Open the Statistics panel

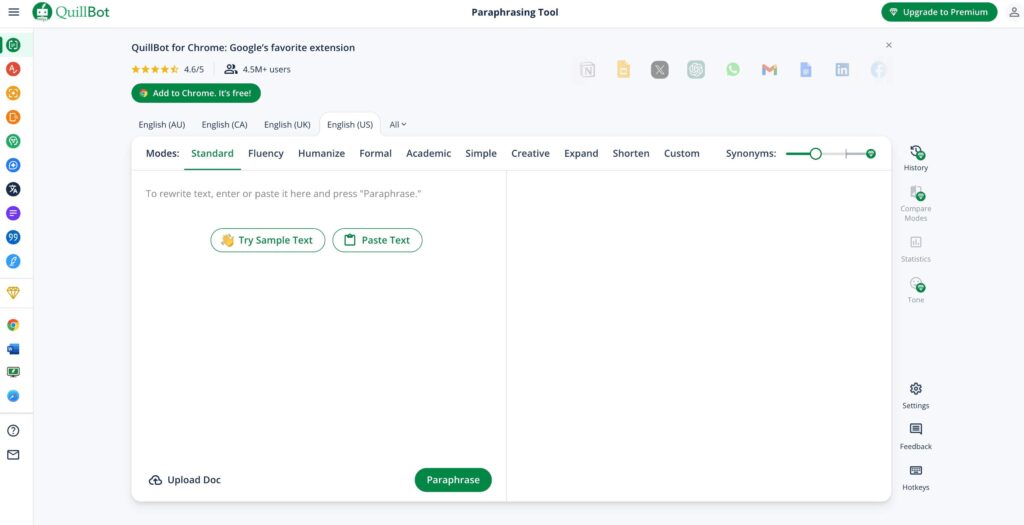coord(916,249)
